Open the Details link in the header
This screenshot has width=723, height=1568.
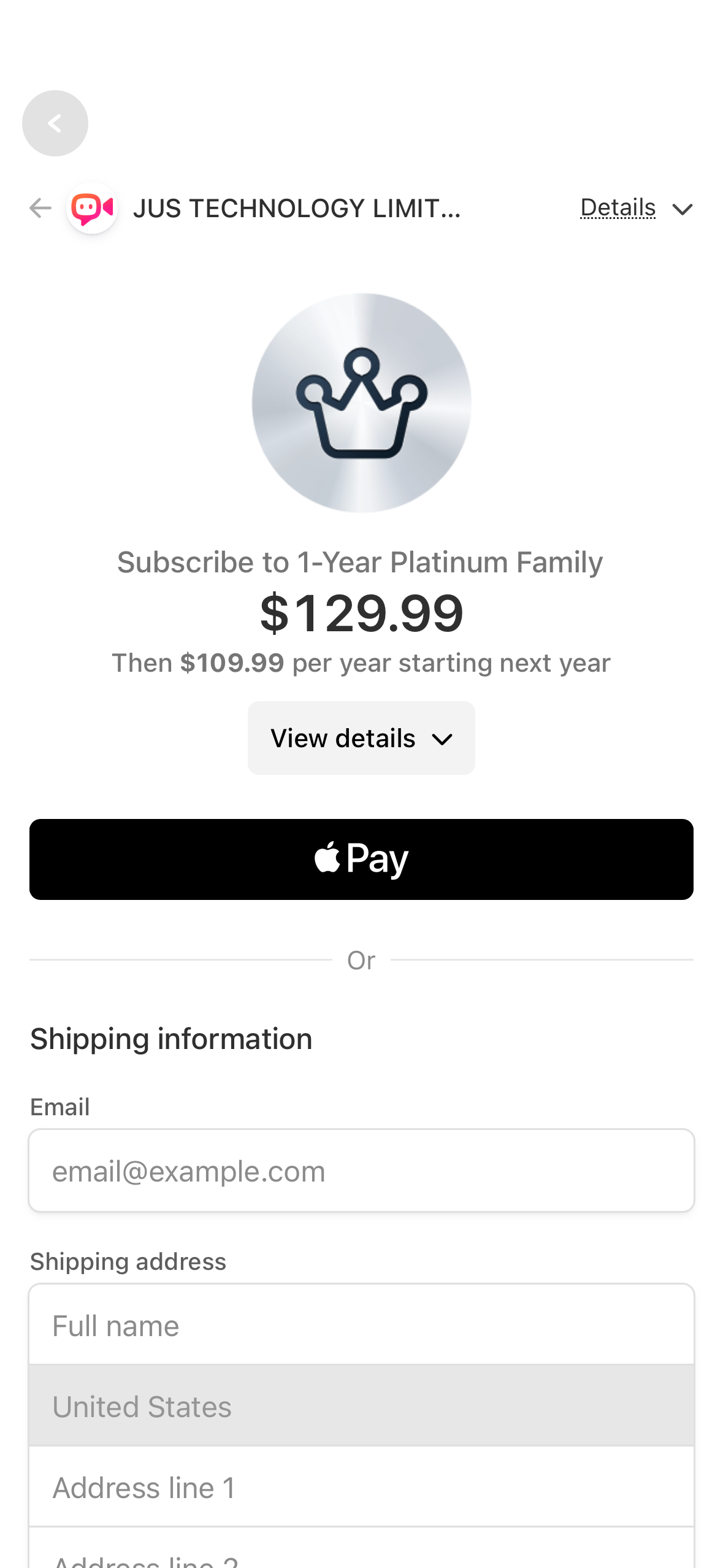pyautogui.click(x=618, y=209)
